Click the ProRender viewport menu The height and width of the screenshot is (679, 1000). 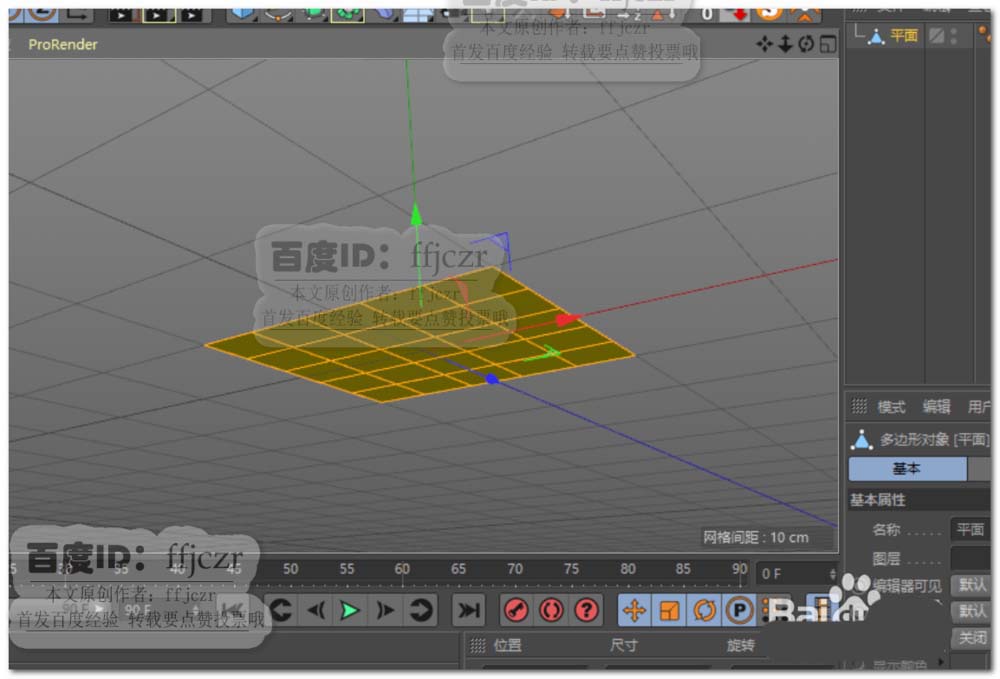(62, 45)
